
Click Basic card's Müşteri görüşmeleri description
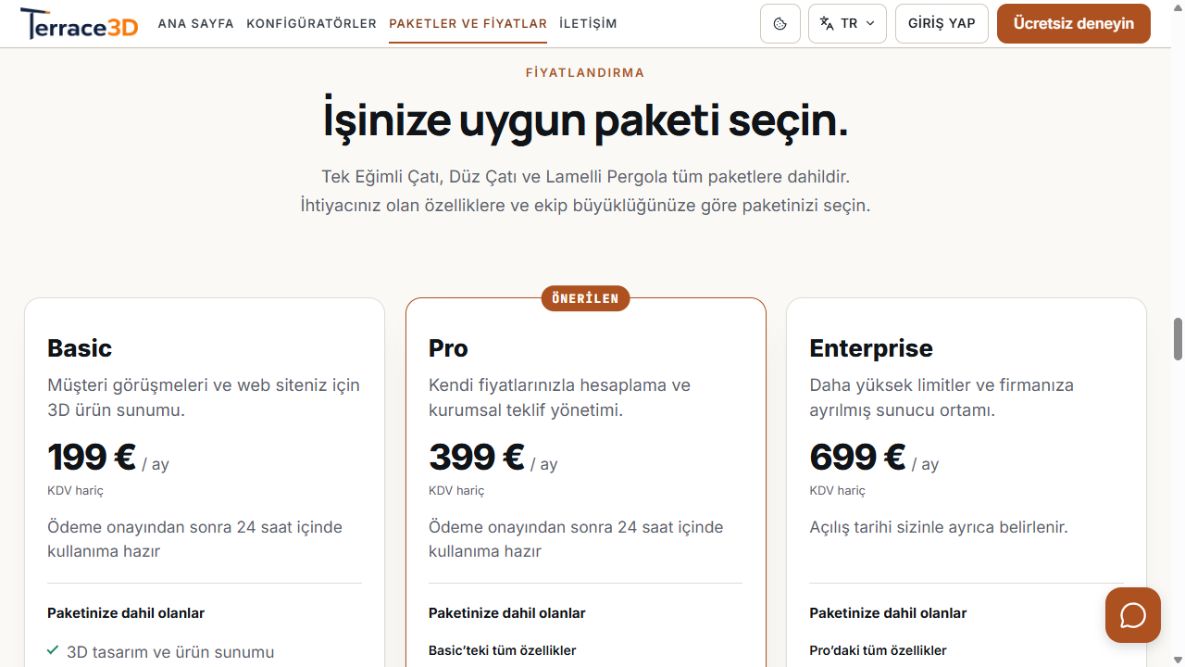[203, 397]
